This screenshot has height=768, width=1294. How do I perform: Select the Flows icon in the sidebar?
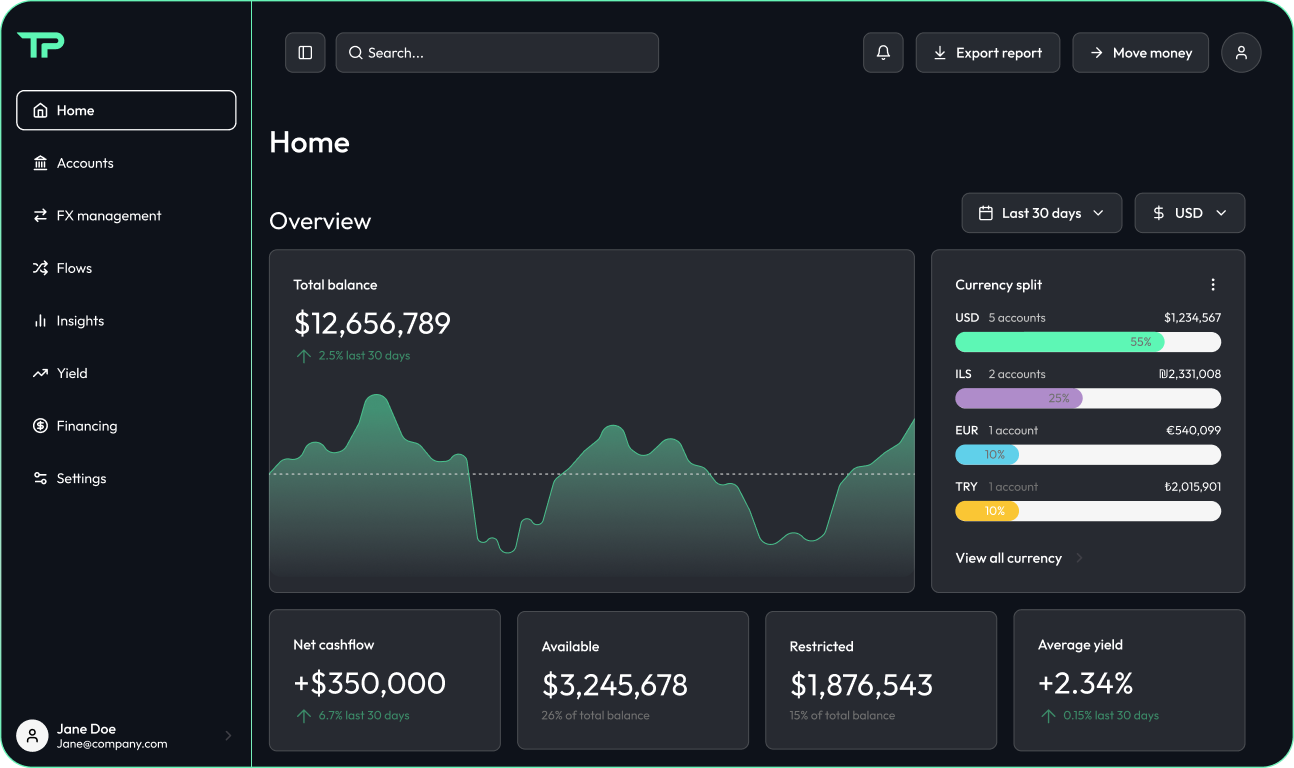pos(39,268)
